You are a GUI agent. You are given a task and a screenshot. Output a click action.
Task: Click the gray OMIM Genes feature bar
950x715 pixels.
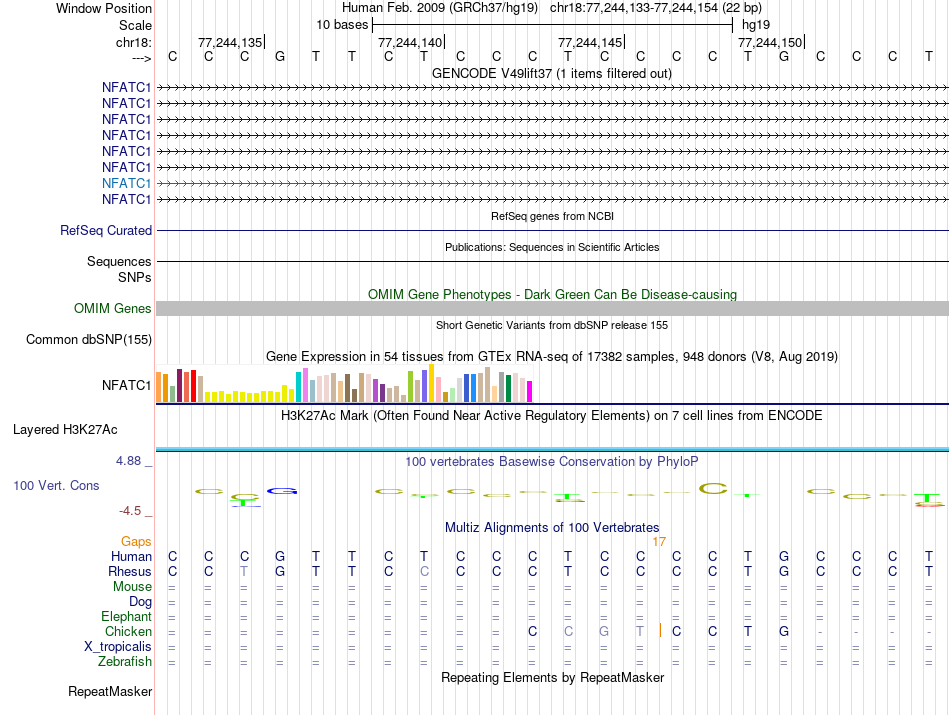click(551, 309)
